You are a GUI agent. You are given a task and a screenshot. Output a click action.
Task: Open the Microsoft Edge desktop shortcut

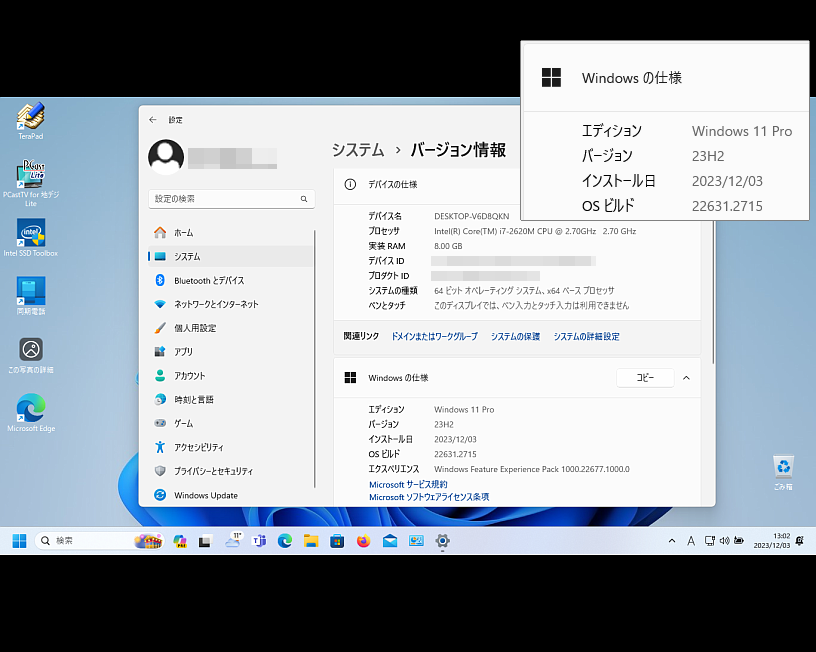click(x=31, y=413)
